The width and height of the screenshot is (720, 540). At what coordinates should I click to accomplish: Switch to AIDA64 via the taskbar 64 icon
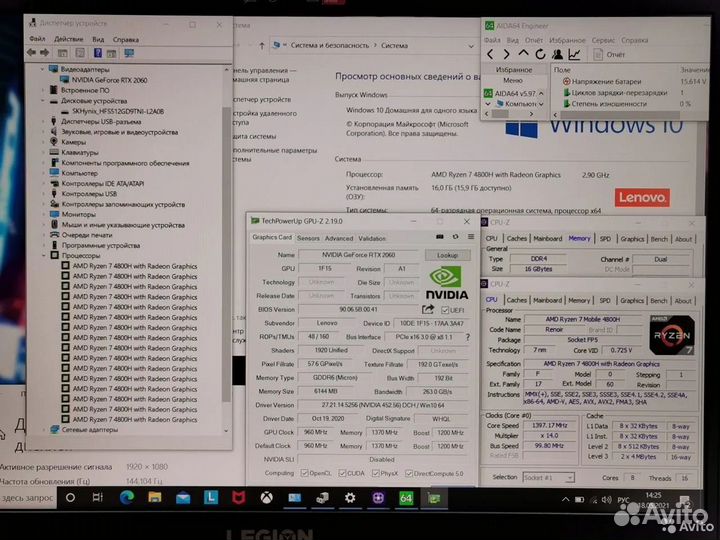(406, 498)
